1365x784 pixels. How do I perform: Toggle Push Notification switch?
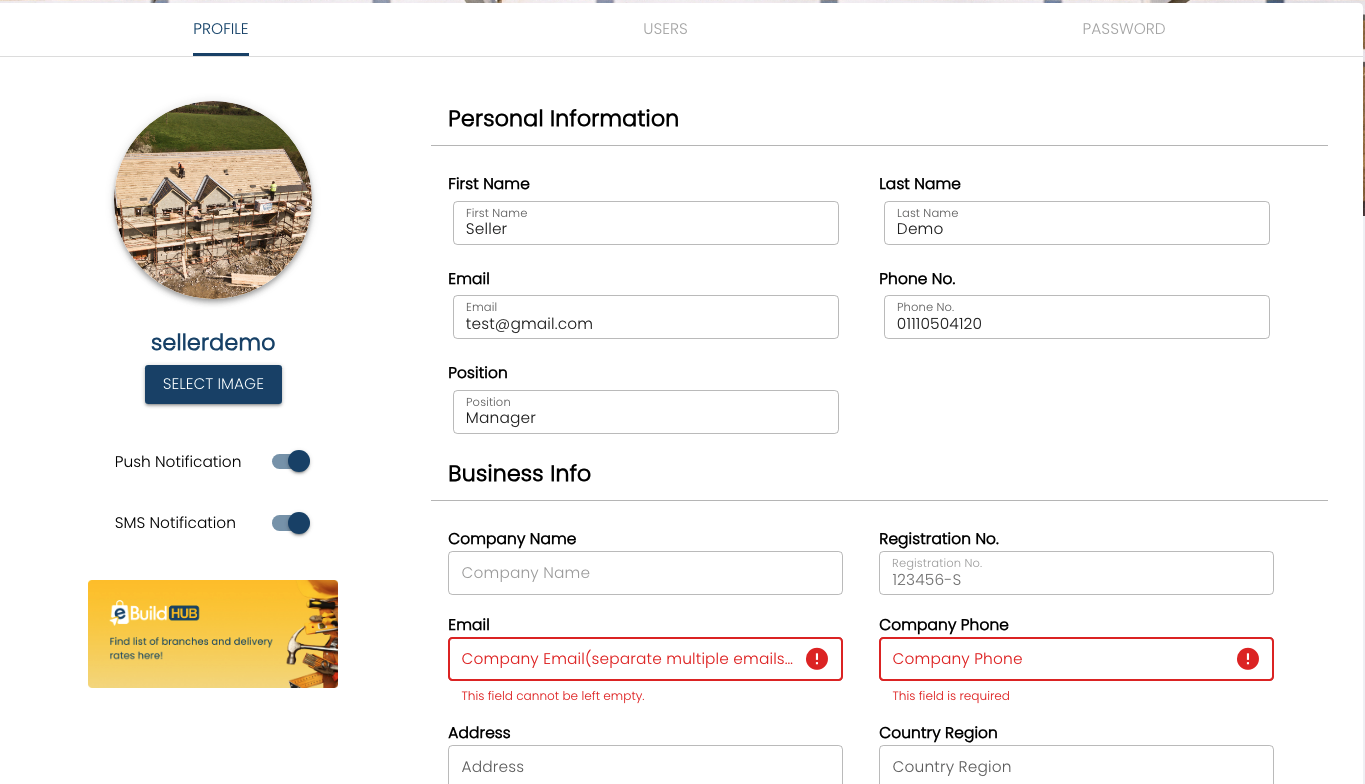pyautogui.click(x=291, y=461)
